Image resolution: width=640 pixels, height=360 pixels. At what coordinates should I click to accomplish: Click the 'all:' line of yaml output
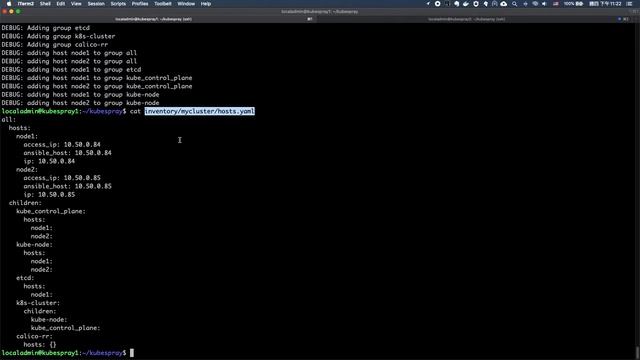click(9, 120)
